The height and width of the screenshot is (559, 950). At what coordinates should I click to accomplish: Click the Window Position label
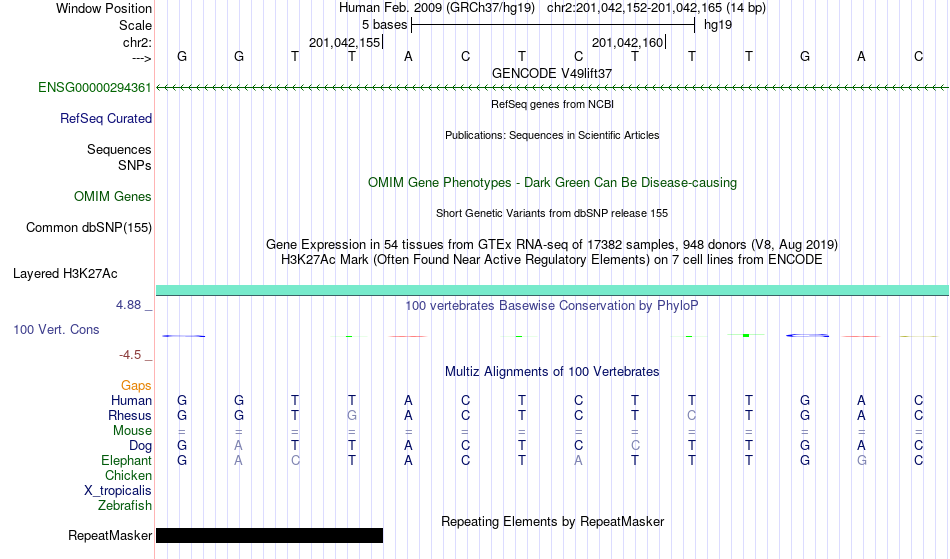click(104, 8)
